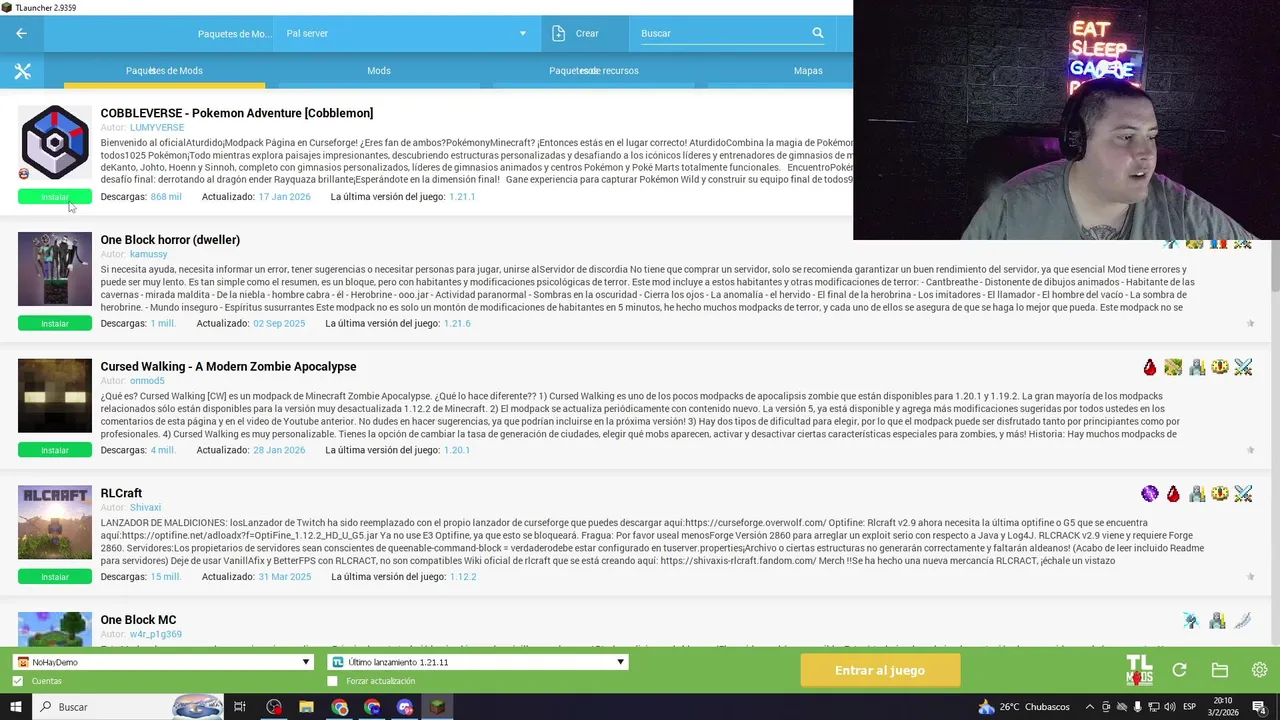
Task: Click RLCraft clock category icon
Action: [1220, 494]
